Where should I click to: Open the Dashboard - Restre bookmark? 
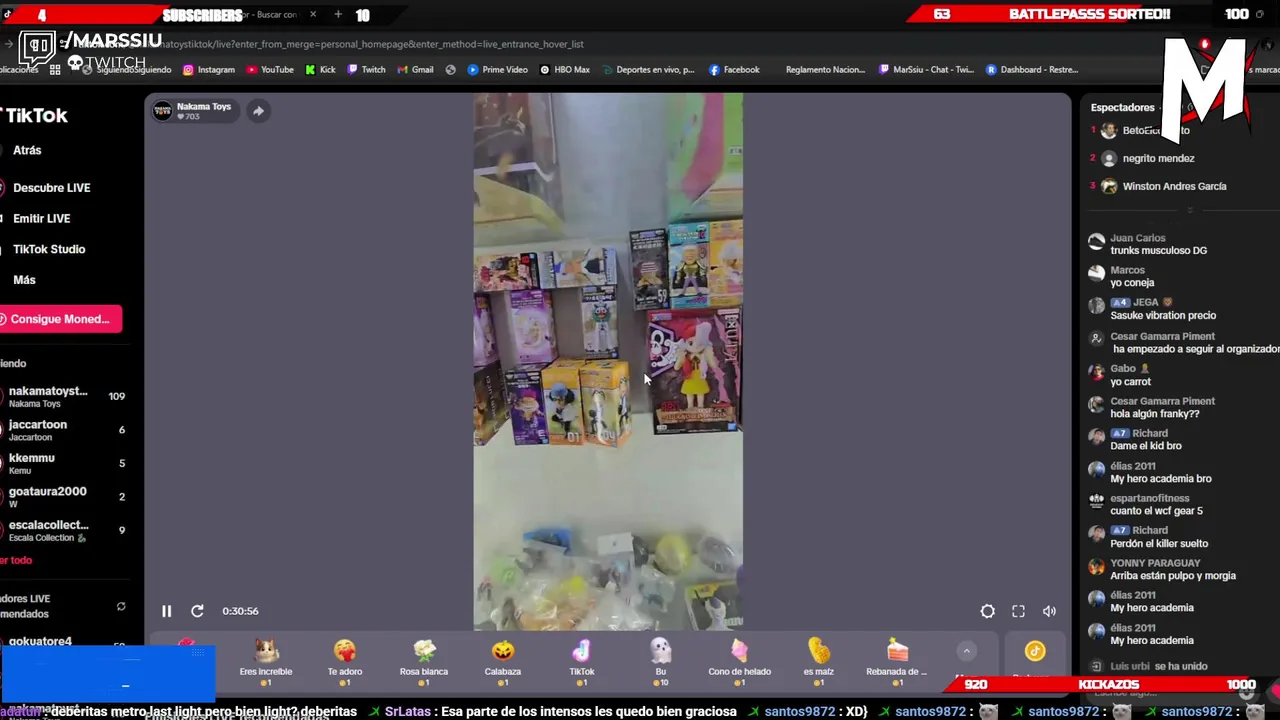(1032, 70)
